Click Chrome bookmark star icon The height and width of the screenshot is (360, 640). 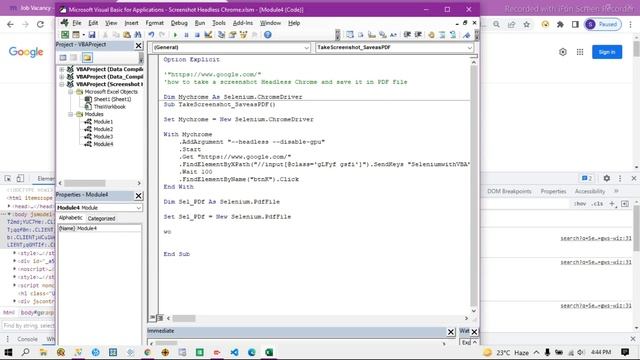pos(527,24)
